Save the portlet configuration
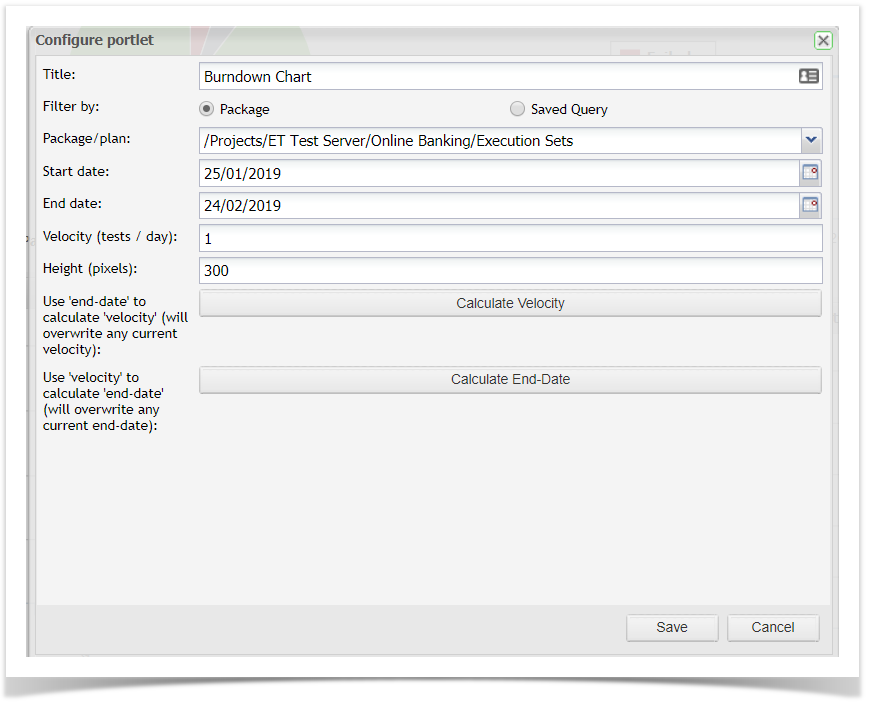The width and height of the screenshot is (873, 706). (x=672, y=627)
